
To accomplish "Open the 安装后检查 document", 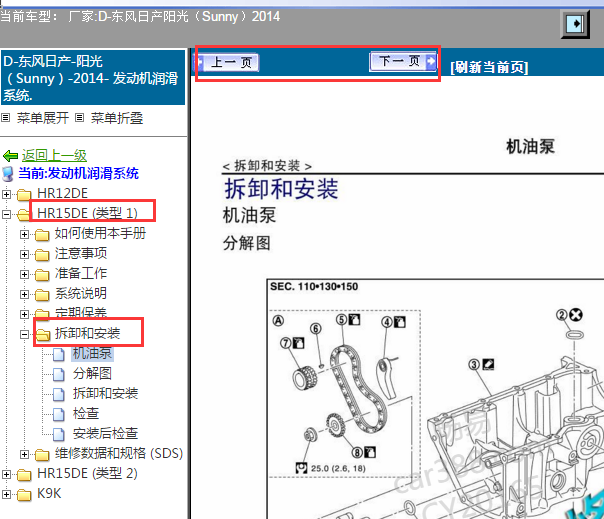I will pos(106,433).
